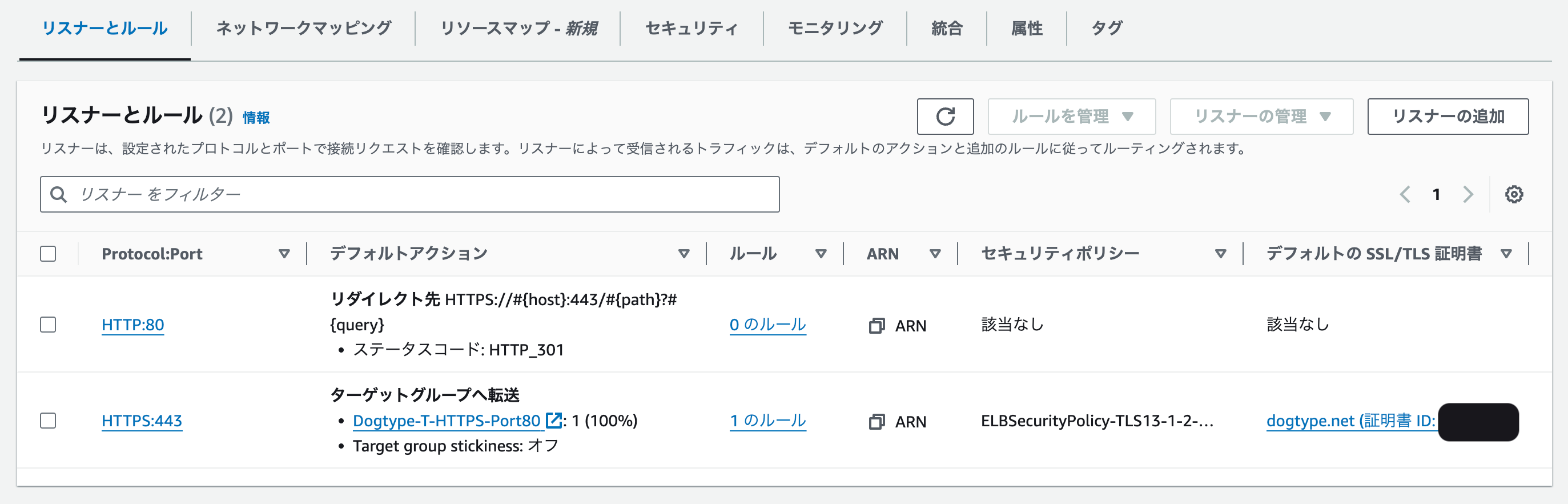Check the HTTPS:443 listener row
Image resolution: width=1568 pixels, height=504 pixels.
pyautogui.click(x=48, y=421)
